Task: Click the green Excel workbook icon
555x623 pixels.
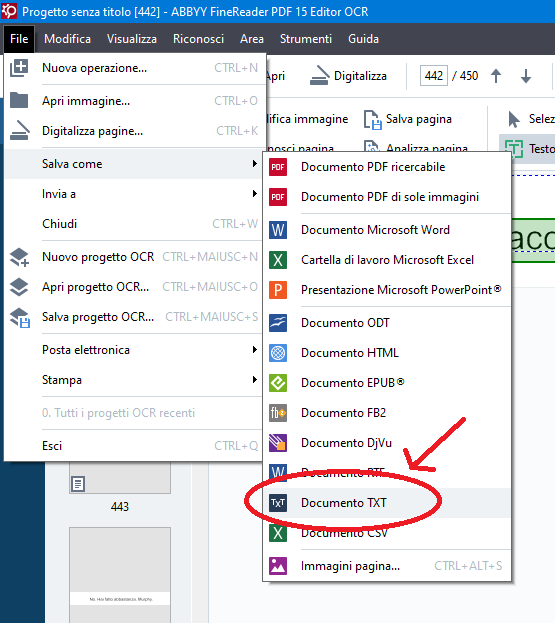Action: pyautogui.click(x=278, y=260)
